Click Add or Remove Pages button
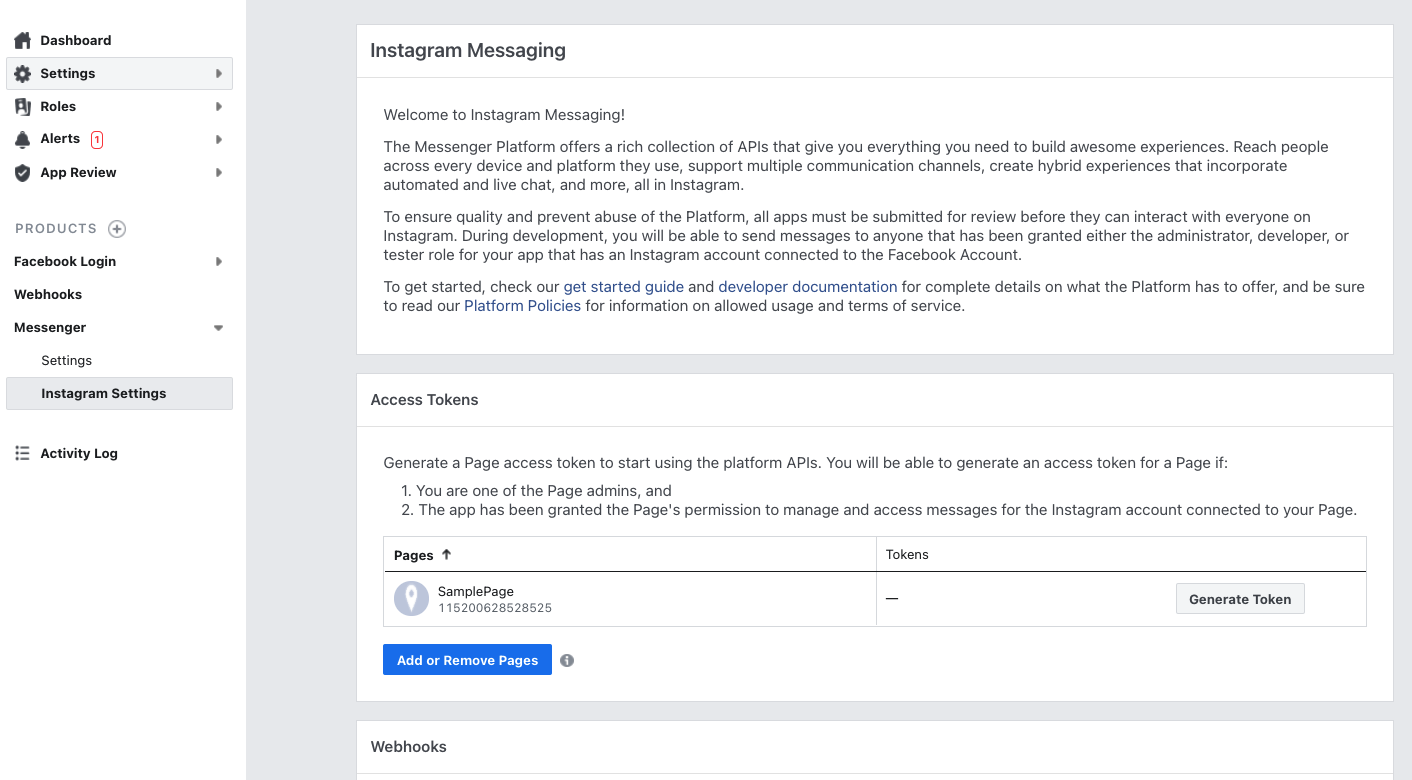The width and height of the screenshot is (1412, 780). point(467,660)
